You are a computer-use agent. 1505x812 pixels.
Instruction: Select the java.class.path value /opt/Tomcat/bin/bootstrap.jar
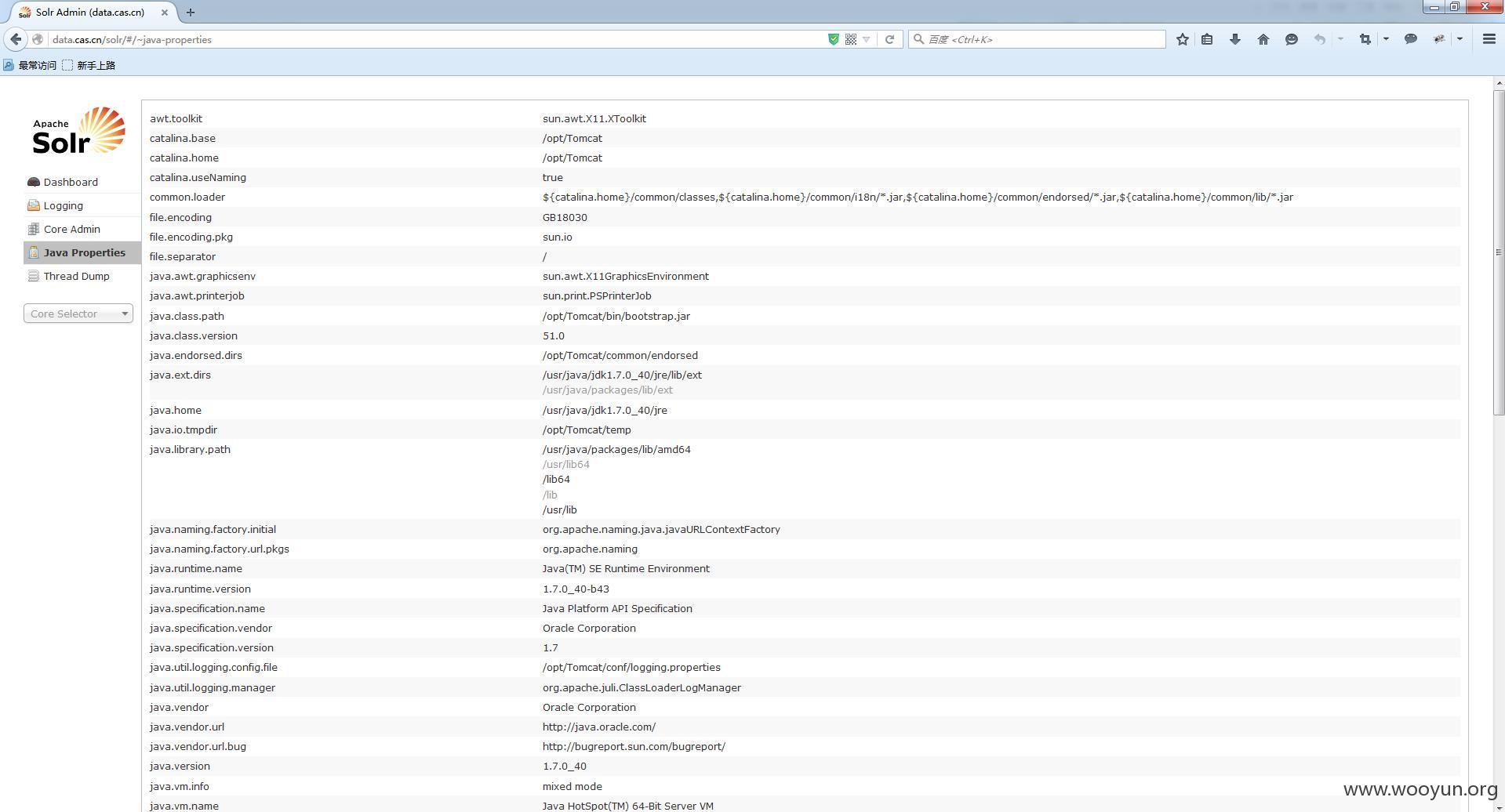tap(616, 317)
